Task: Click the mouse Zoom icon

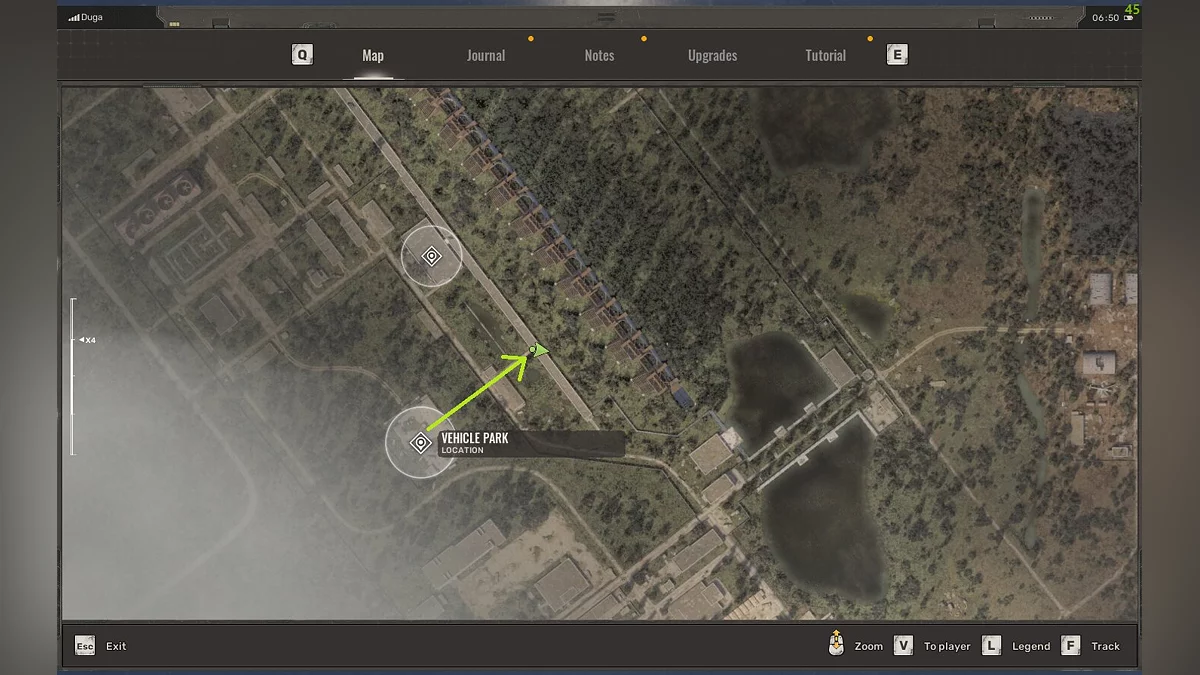Action: coord(837,644)
